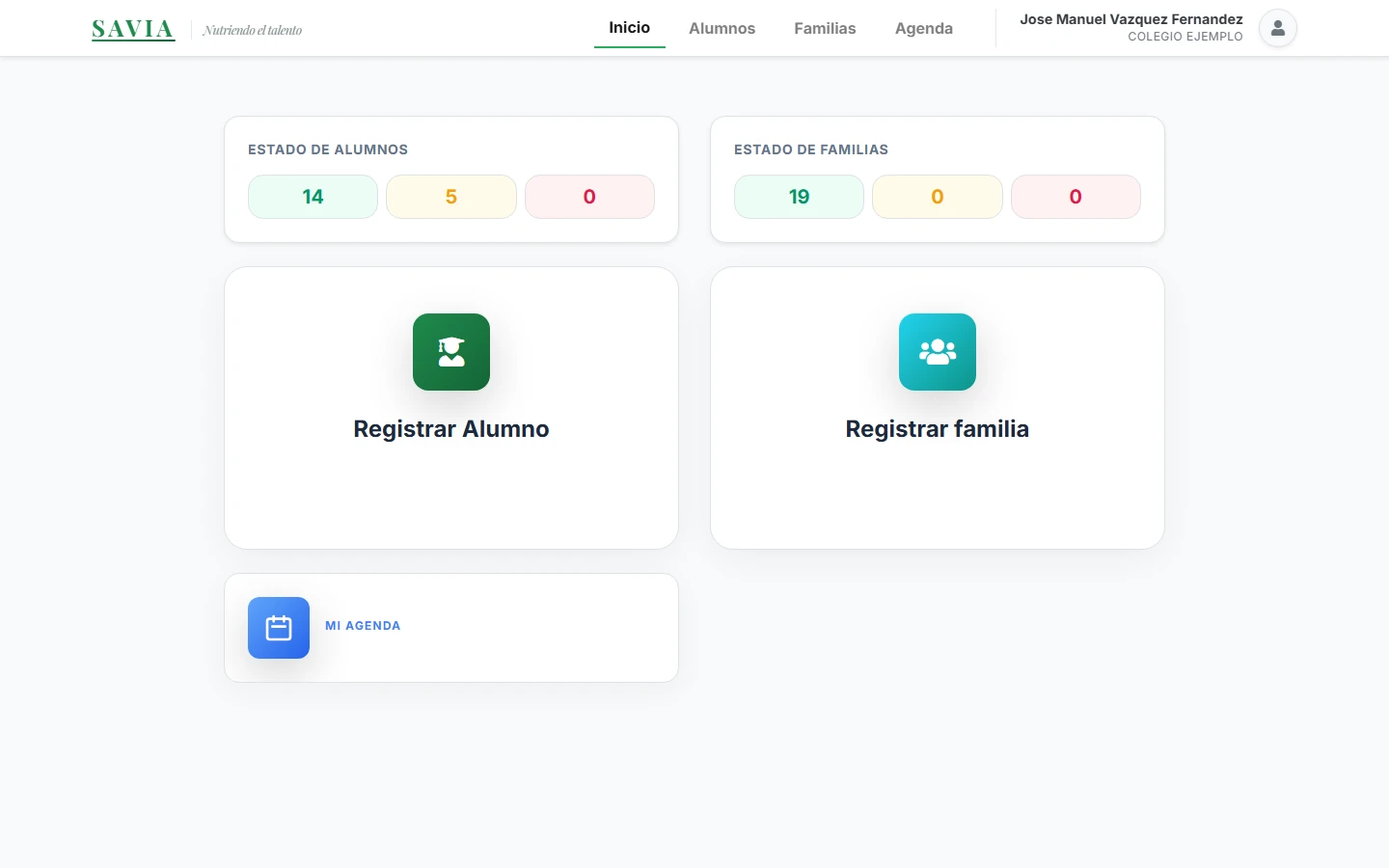Click the ESTADO DE FAMILIAS heading
This screenshot has width=1389, height=868.
pyautogui.click(x=811, y=149)
